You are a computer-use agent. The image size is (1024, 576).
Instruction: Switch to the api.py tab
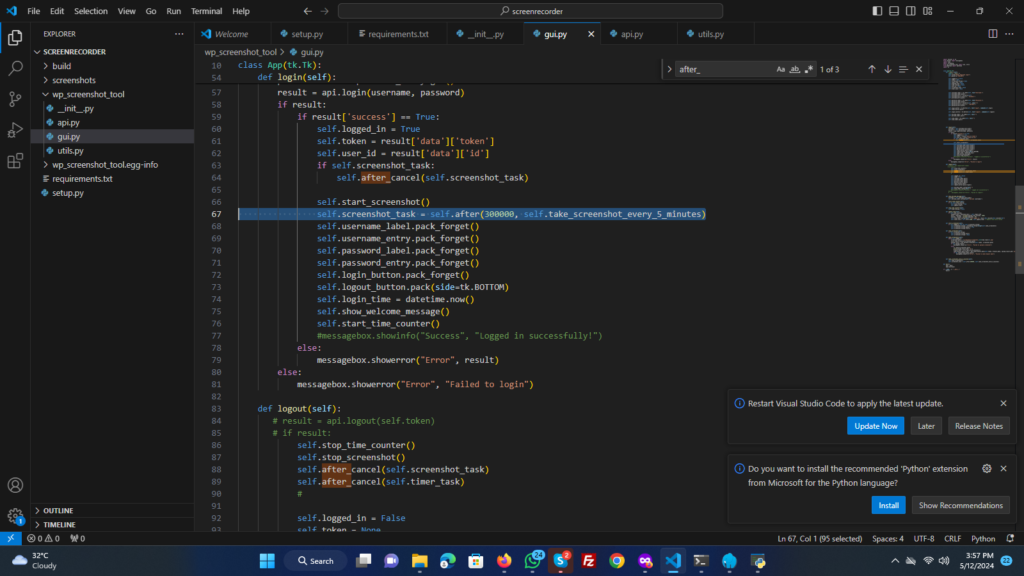630,34
